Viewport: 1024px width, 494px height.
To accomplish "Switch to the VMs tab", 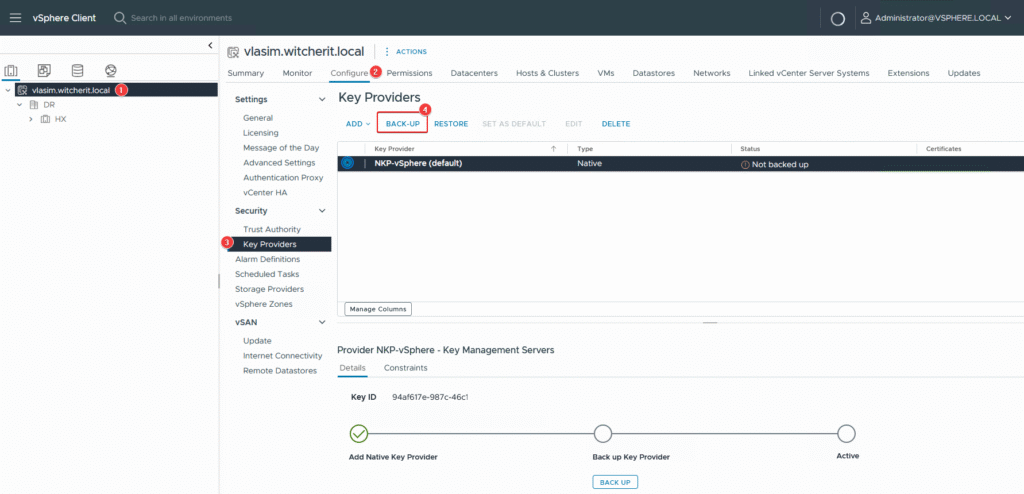I will click(x=605, y=73).
